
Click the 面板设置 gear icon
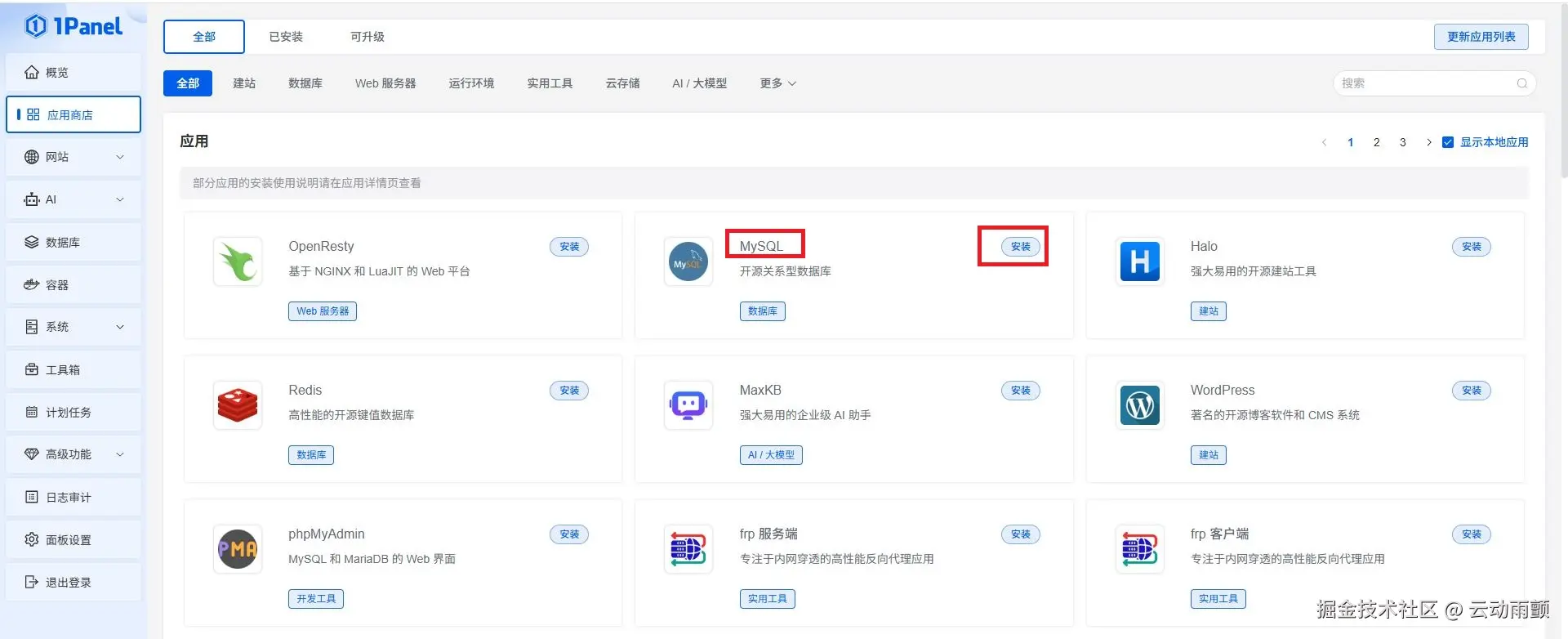[32, 539]
